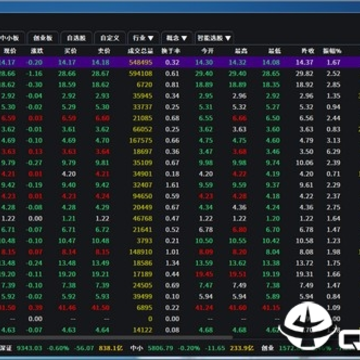Select the highlighted row with volume 548495

pyautogui.click(x=180, y=62)
